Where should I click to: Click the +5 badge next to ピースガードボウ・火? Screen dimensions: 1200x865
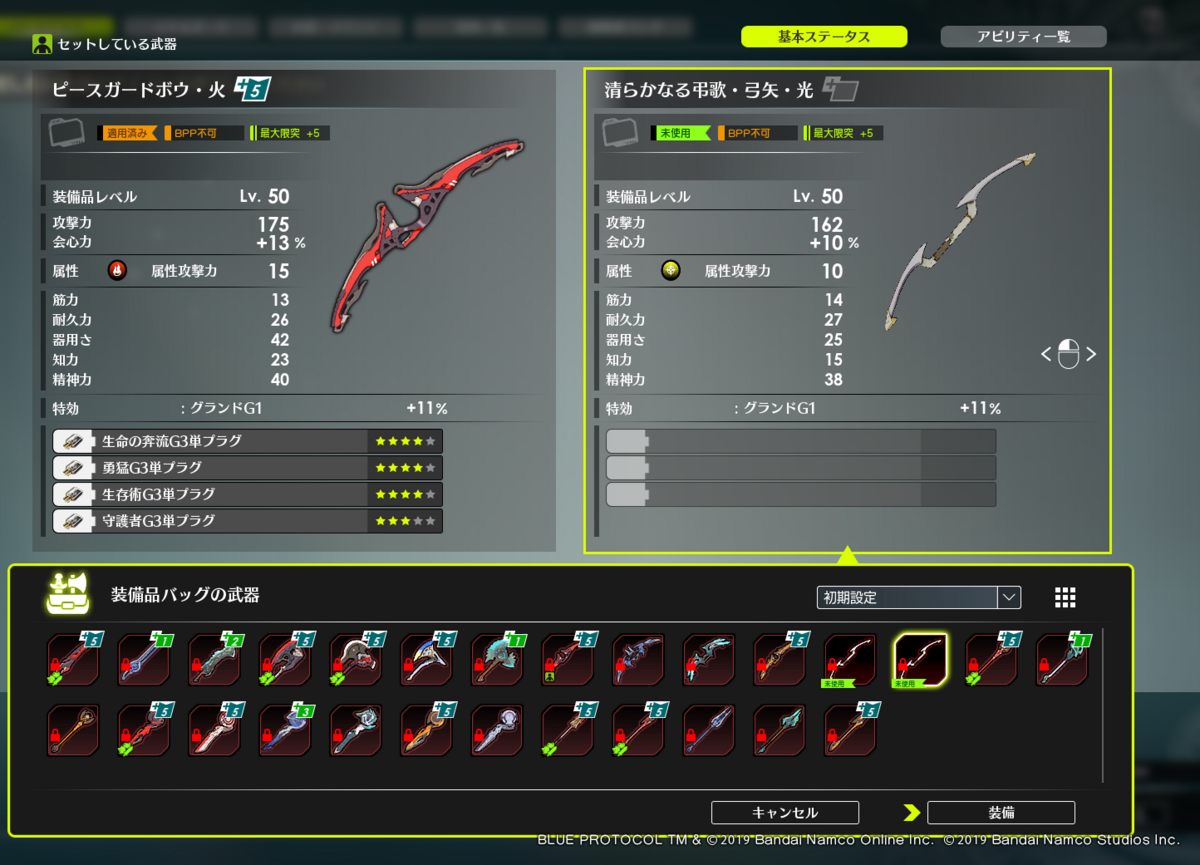[x=252, y=90]
